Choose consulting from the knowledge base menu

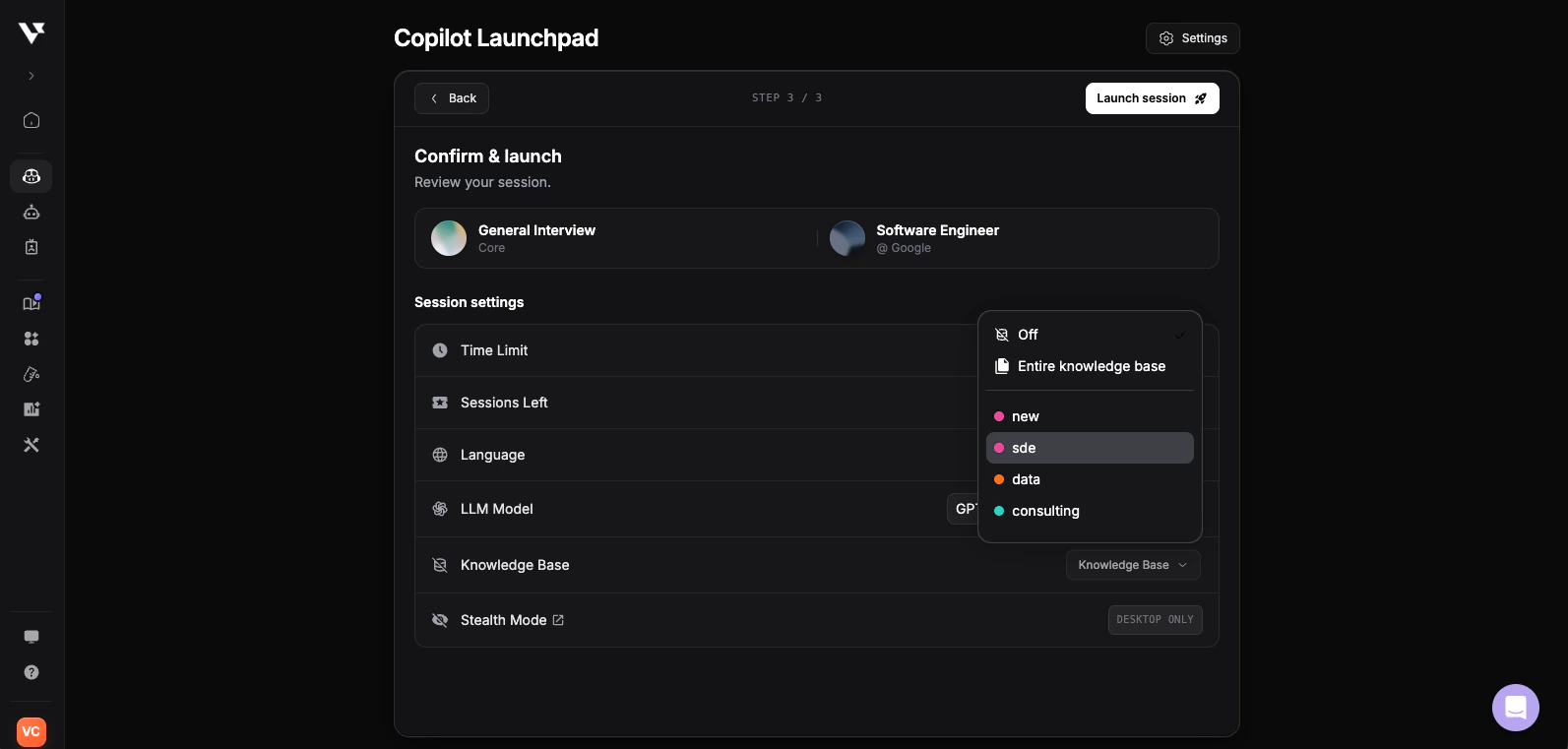(1045, 511)
